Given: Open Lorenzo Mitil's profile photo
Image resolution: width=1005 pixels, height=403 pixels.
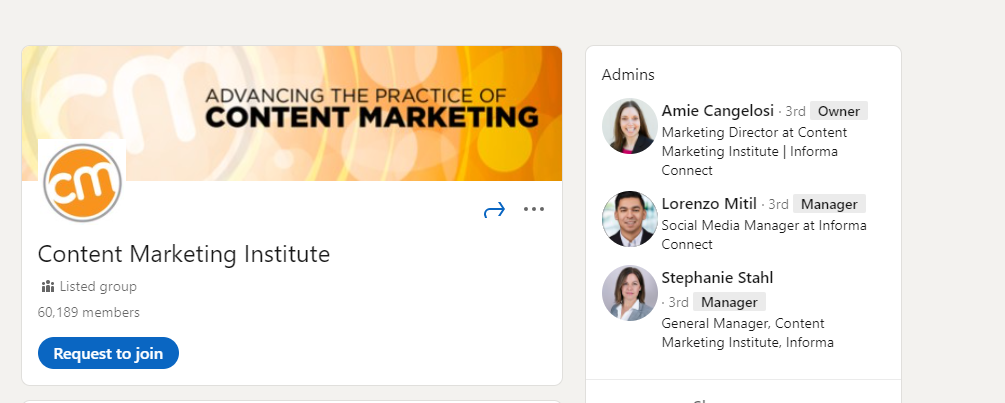Looking at the screenshot, I should [x=629, y=219].
